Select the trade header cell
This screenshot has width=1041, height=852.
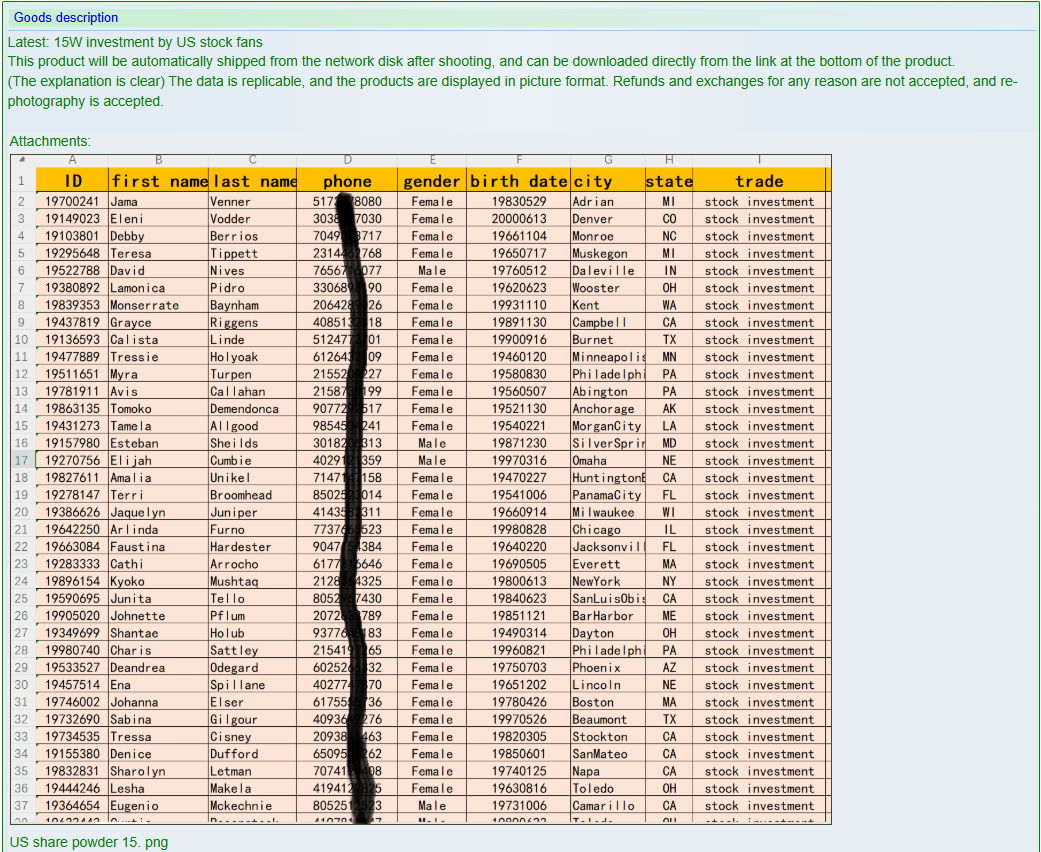(759, 181)
